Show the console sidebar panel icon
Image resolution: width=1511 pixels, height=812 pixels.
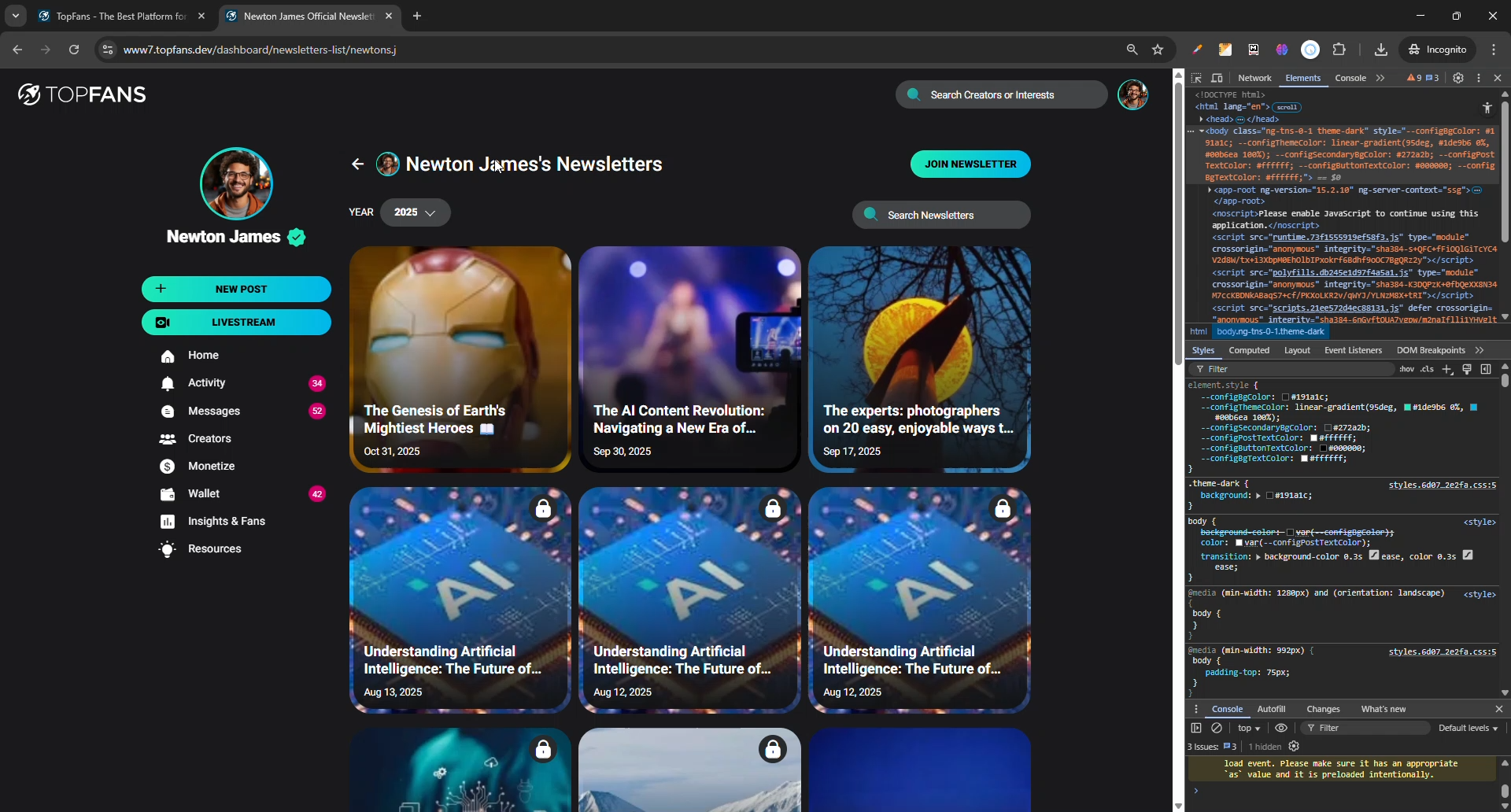1196,729
